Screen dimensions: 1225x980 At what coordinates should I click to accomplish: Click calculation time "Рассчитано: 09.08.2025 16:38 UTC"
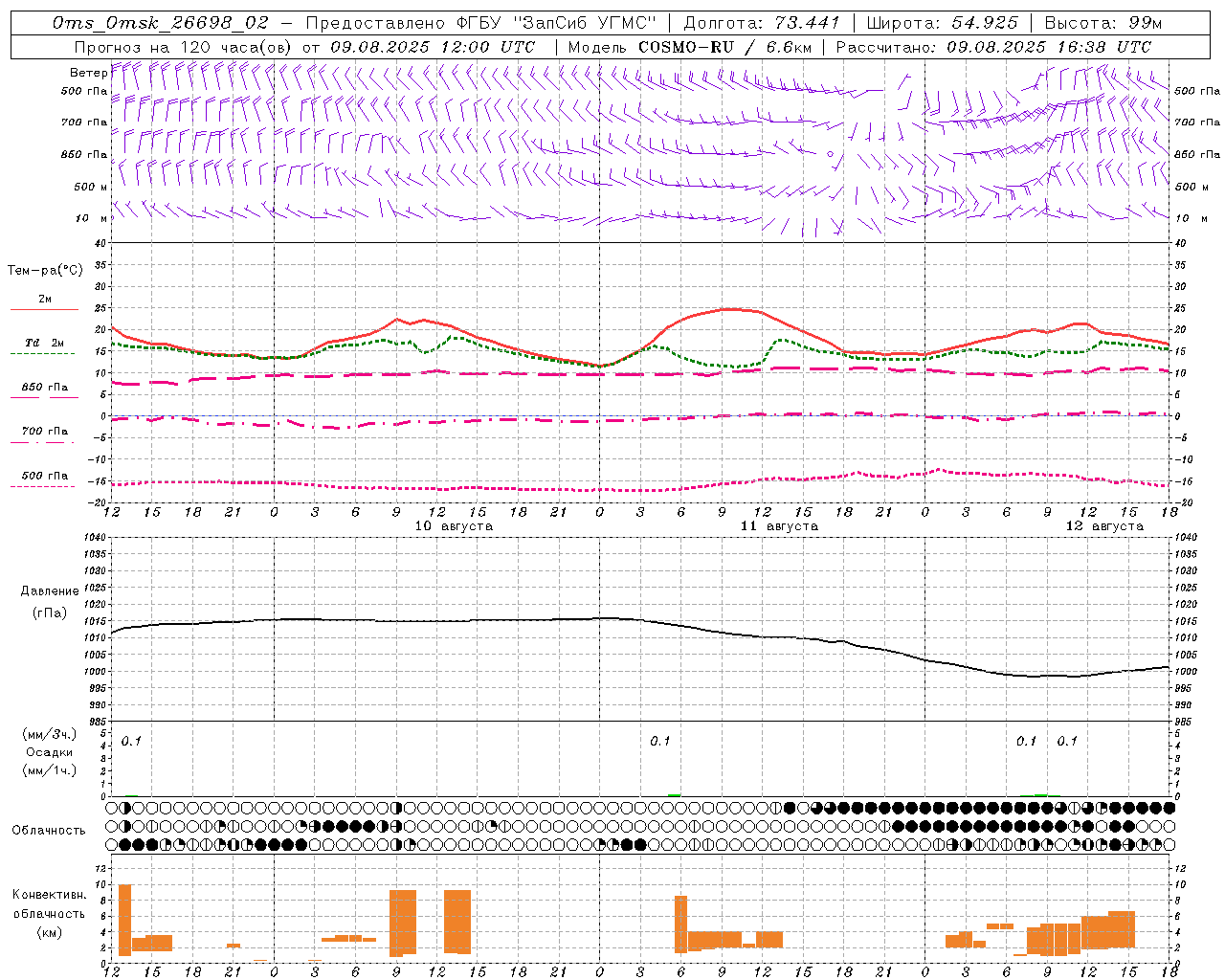click(993, 47)
